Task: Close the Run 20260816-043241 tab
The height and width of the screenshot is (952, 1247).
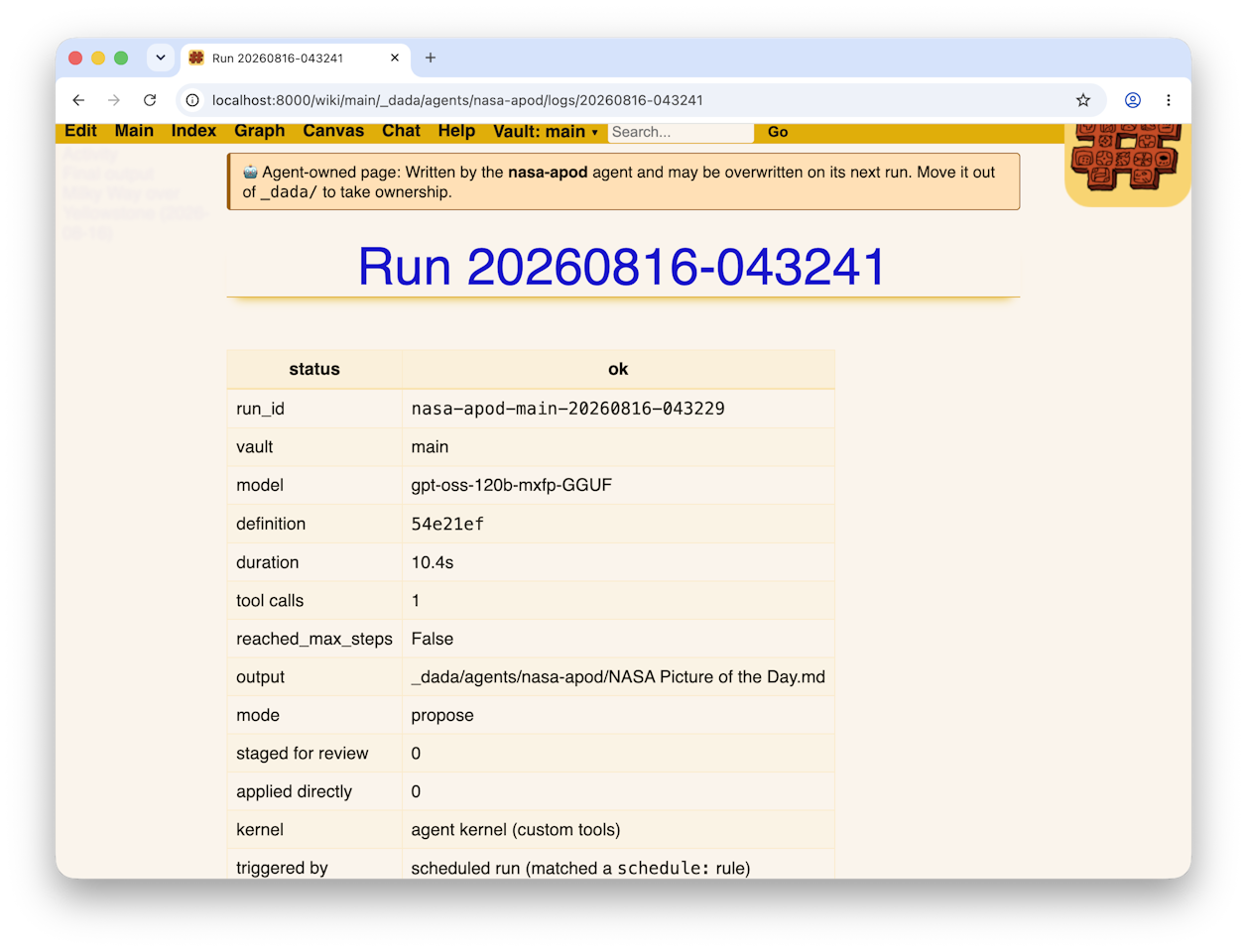Action: (x=395, y=58)
